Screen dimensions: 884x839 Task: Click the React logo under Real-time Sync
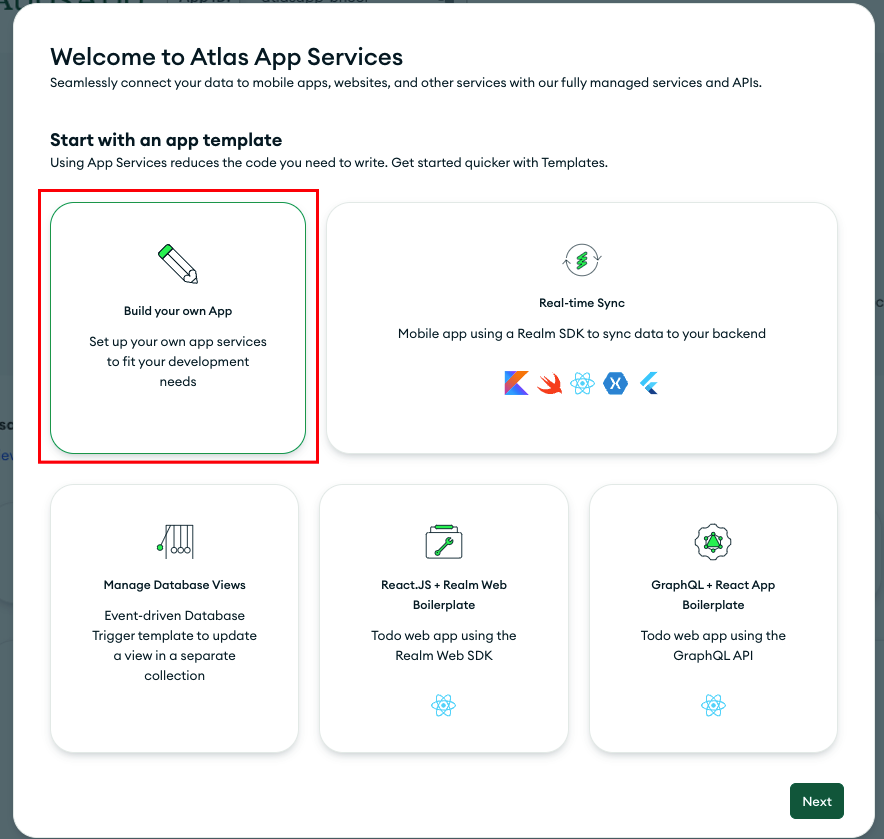click(582, 383)
